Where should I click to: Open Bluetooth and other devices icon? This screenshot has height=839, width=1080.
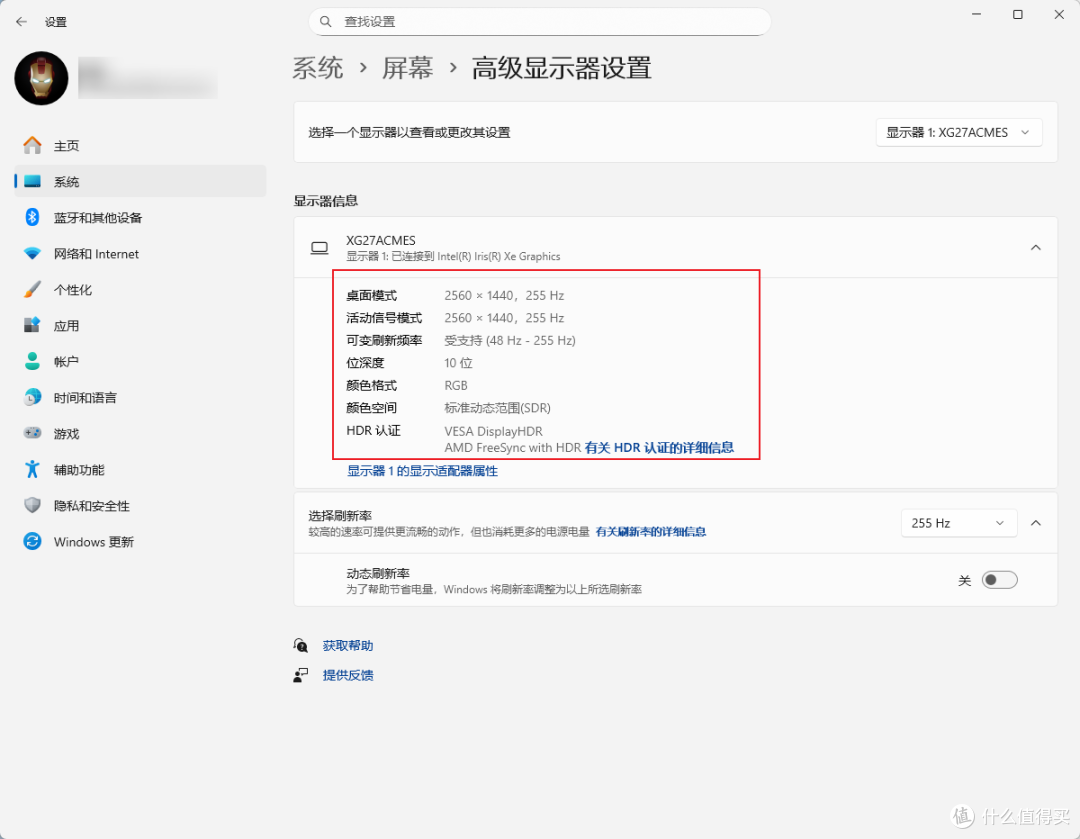pos(33,218)
